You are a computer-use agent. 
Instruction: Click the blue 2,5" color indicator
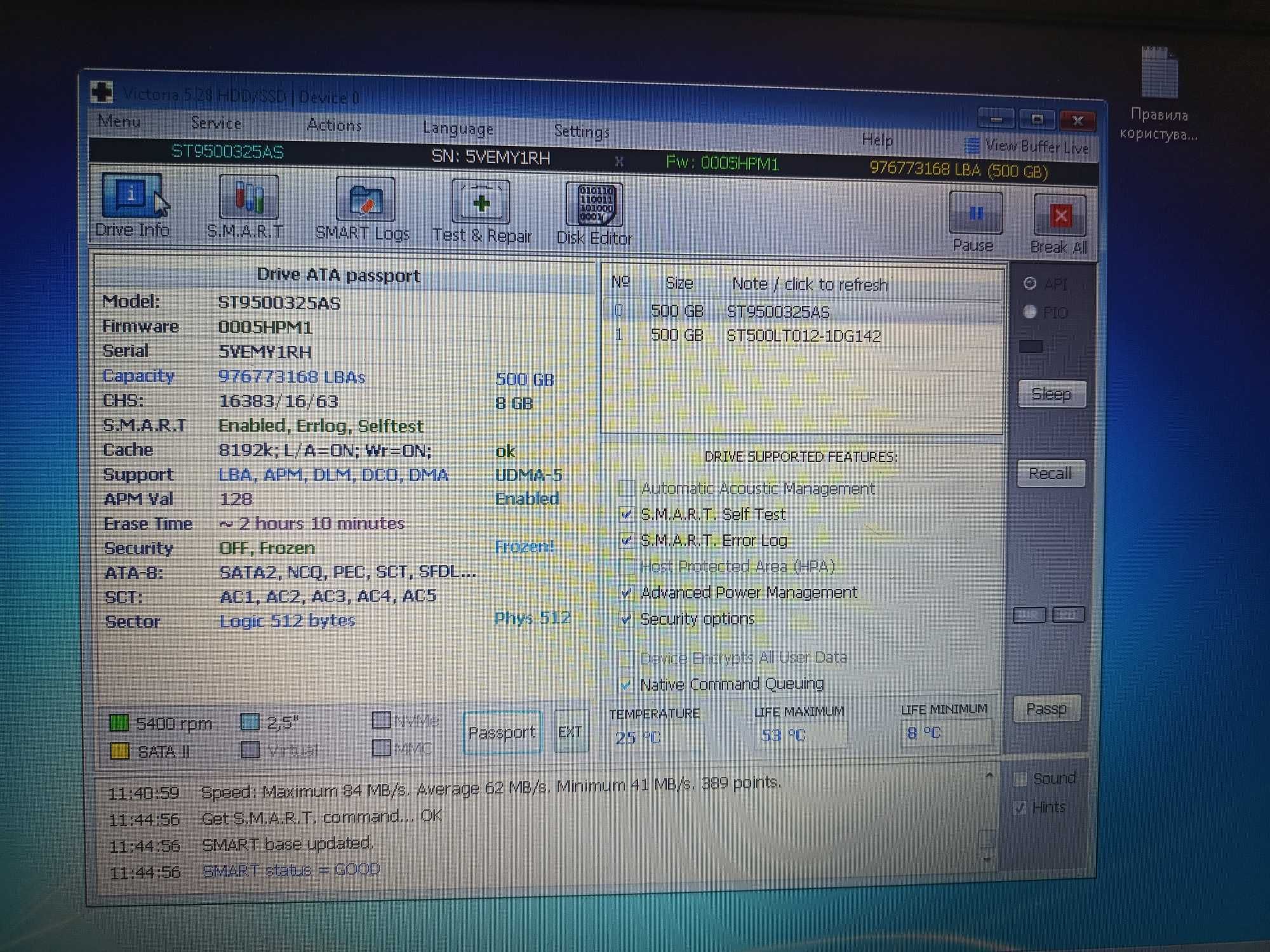pos(250,722)
